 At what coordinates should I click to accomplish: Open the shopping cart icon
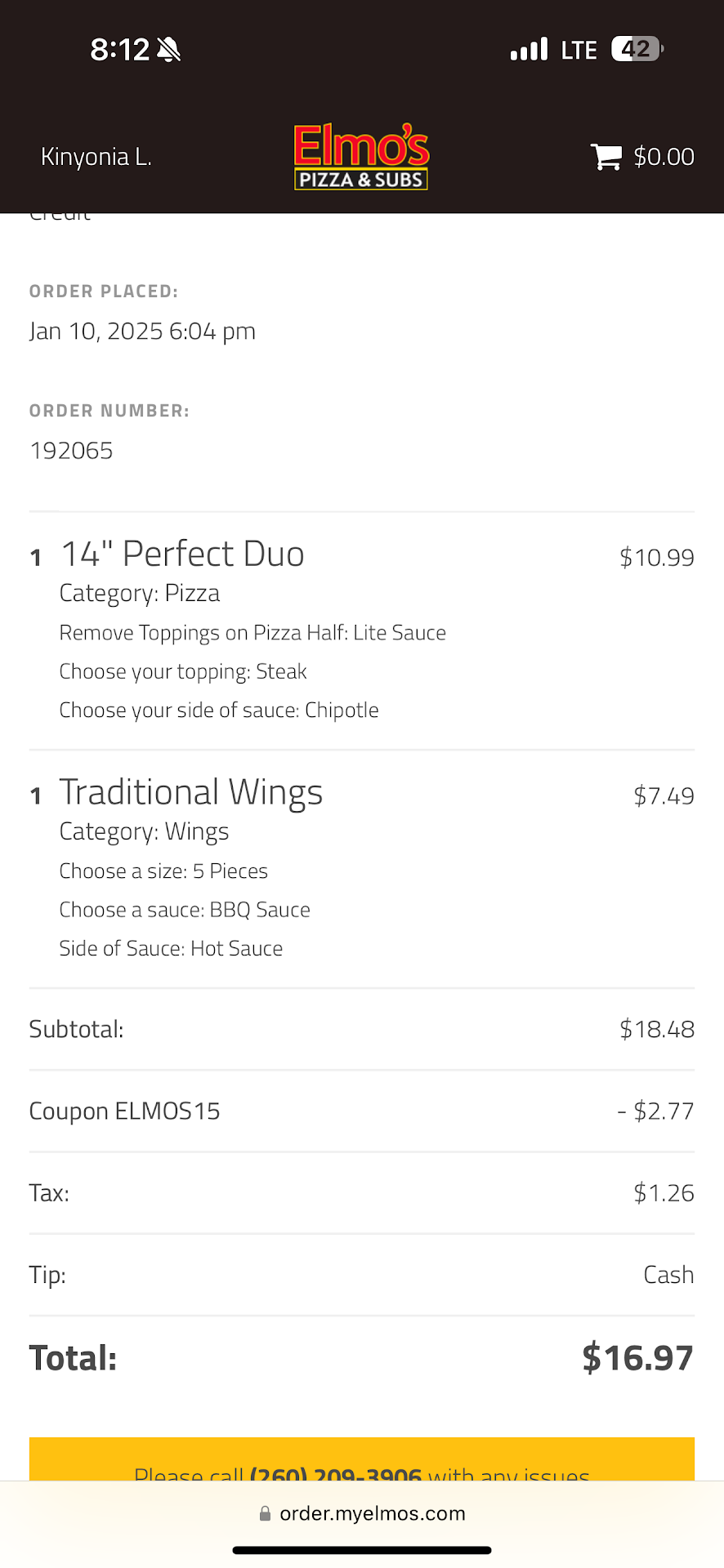click(606, 157)
